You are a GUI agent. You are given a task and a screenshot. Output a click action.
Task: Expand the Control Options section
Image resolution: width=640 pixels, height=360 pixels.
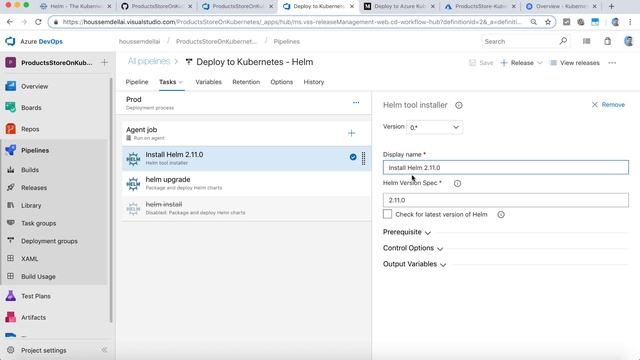413,248
